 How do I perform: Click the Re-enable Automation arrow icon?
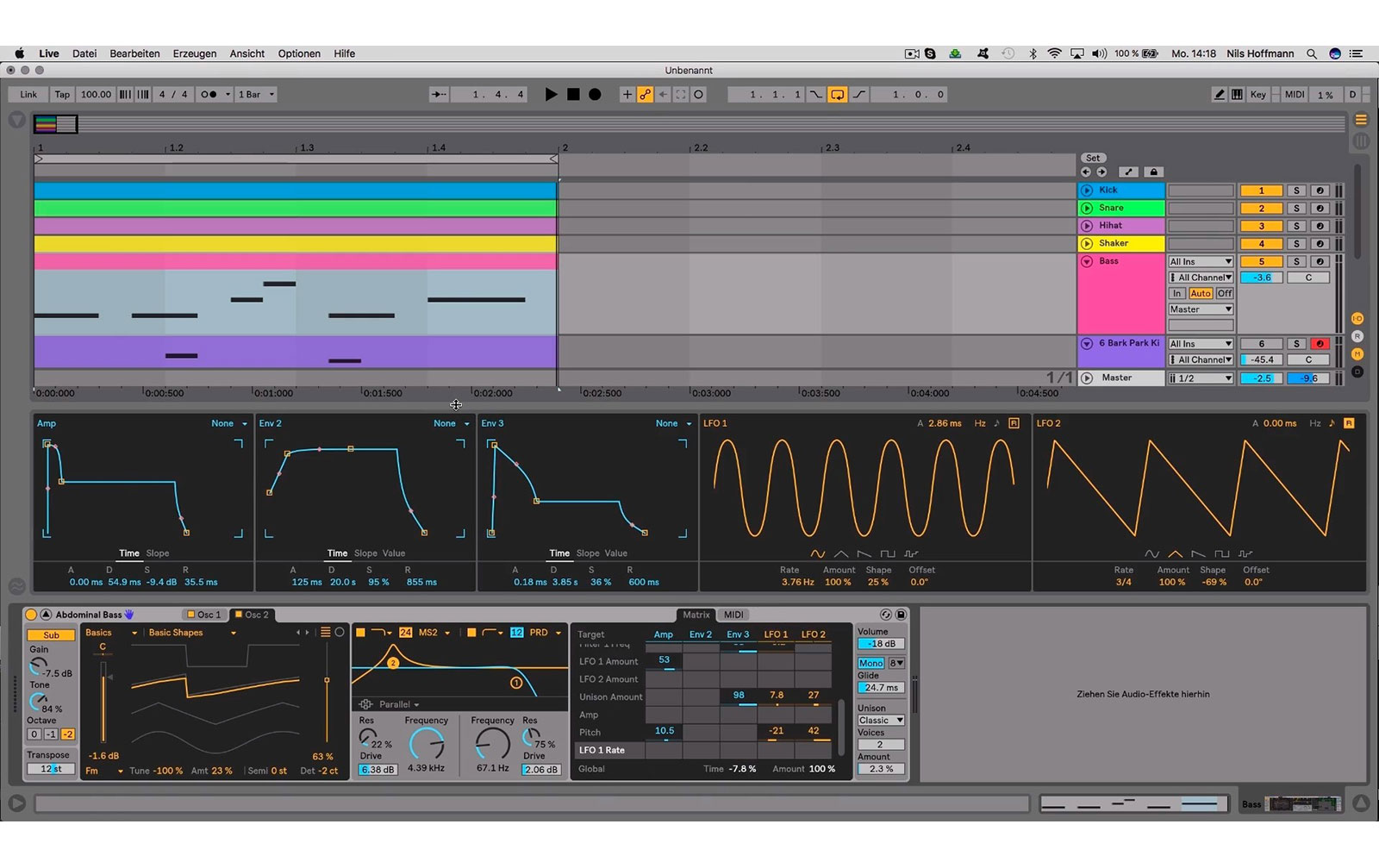663,95
